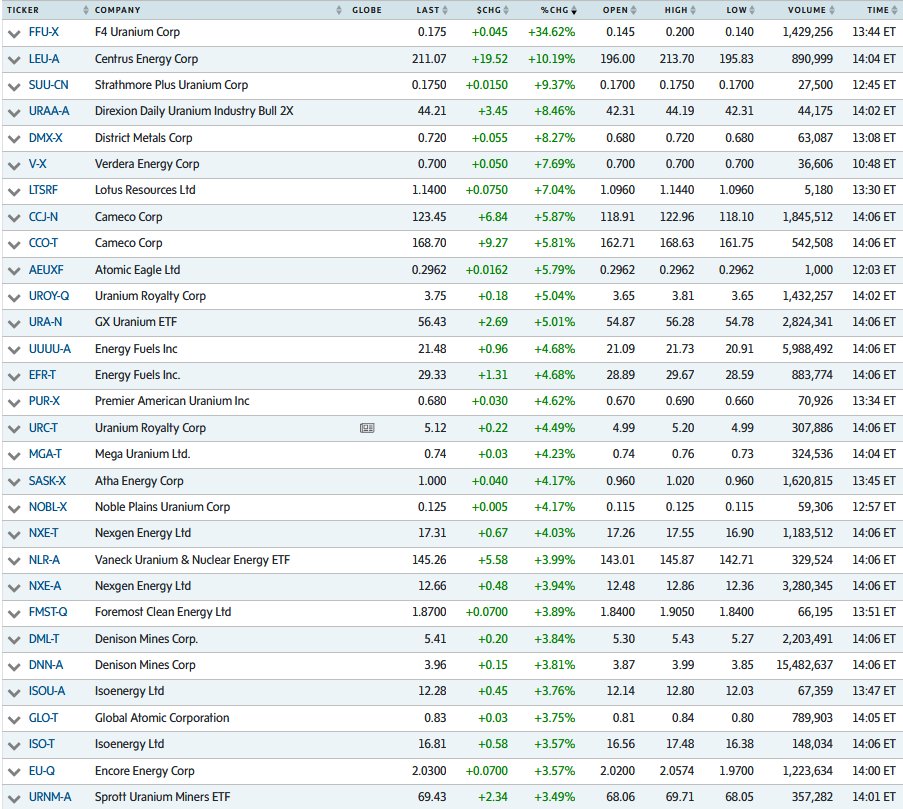This screenshot has width=903, height=809.
Task: Select the +10.19% change value
Action: [551, 59]
